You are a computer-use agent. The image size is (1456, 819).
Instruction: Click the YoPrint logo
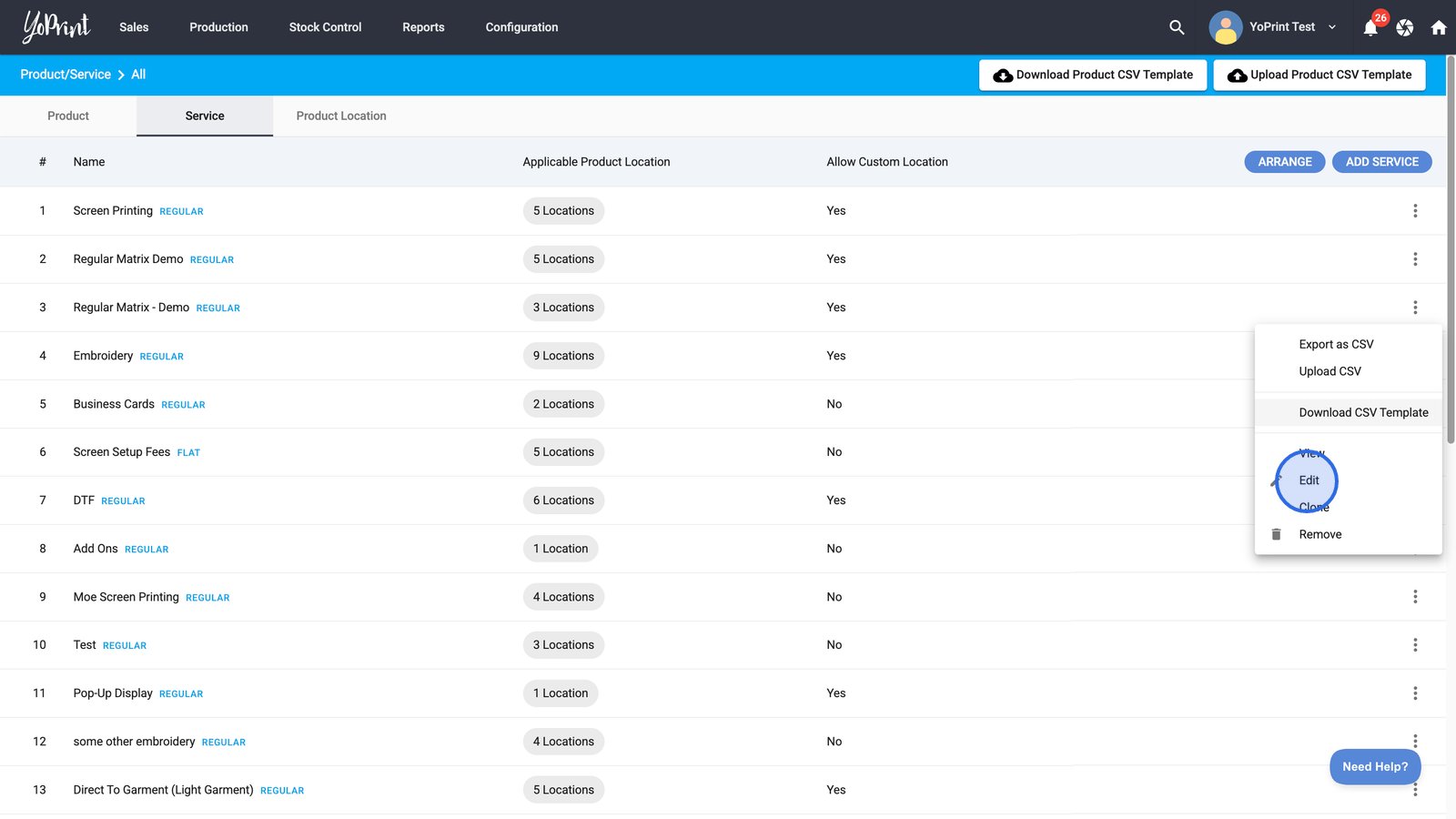(x=56, y=27)
